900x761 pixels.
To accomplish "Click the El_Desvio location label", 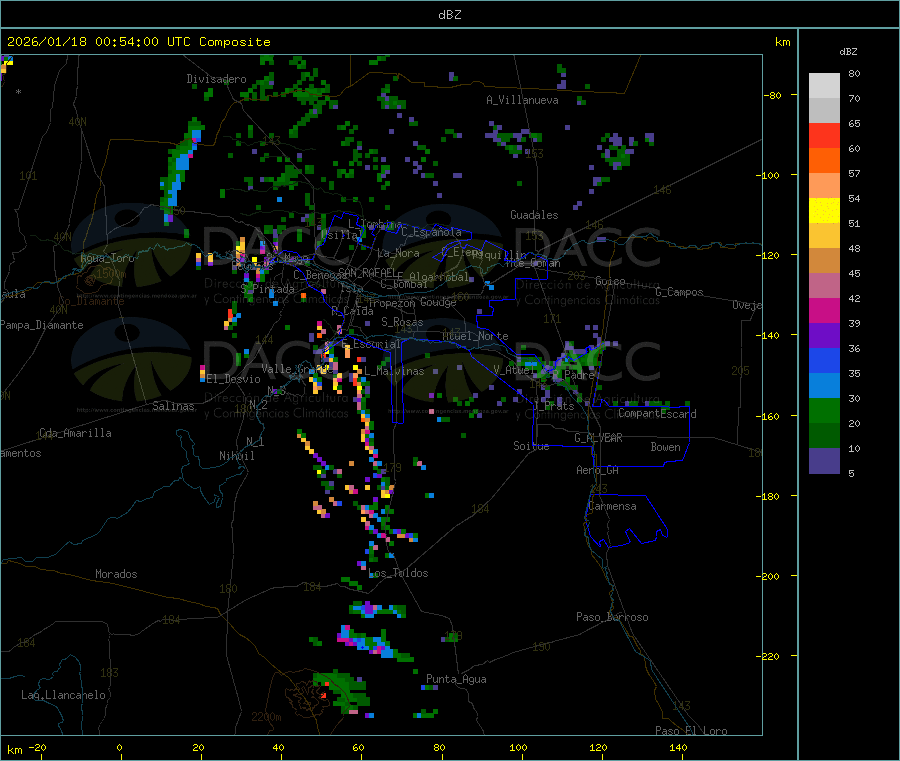I will coord(234,379).
